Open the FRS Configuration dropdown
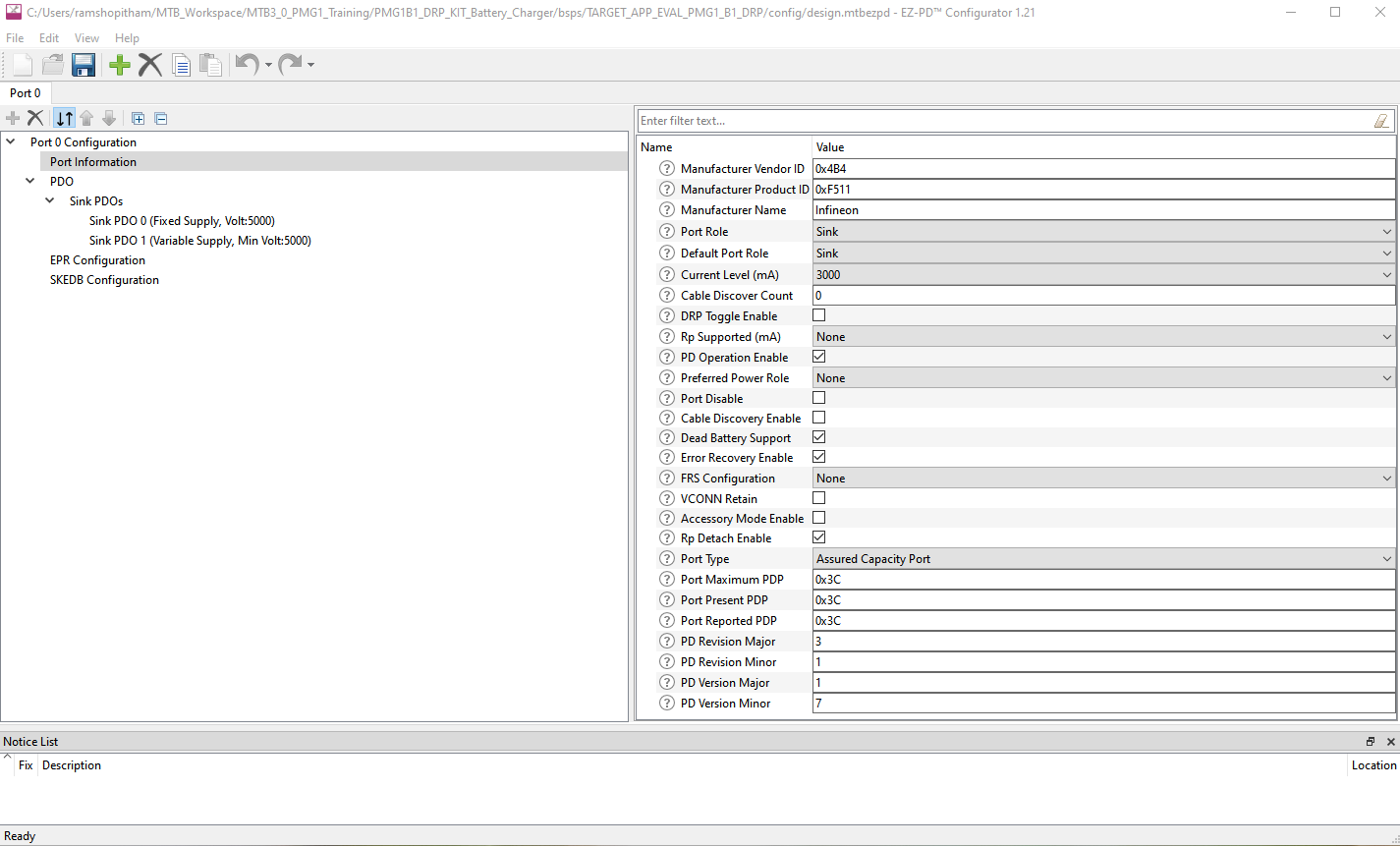 click(x=1104, y=479)
